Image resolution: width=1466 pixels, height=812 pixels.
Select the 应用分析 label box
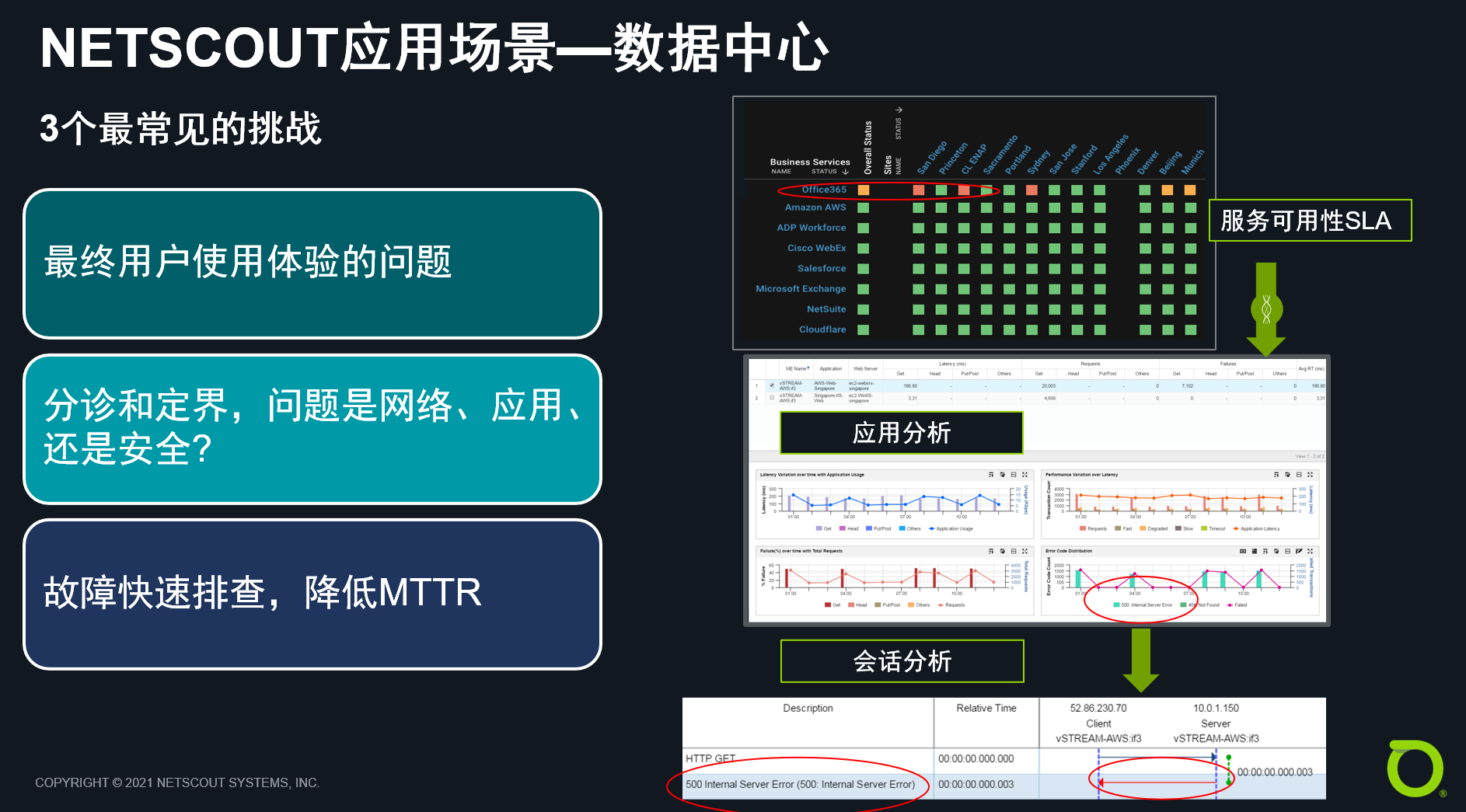click(902, 433)
